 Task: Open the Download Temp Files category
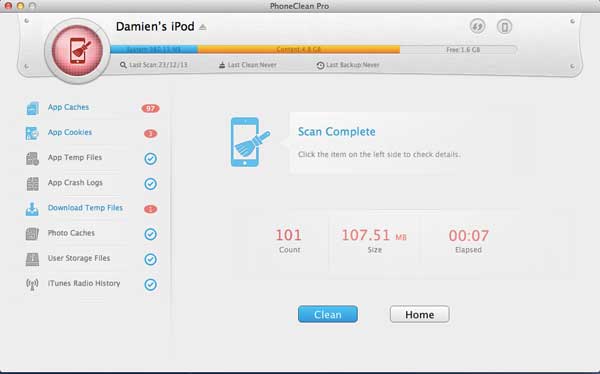85,208
